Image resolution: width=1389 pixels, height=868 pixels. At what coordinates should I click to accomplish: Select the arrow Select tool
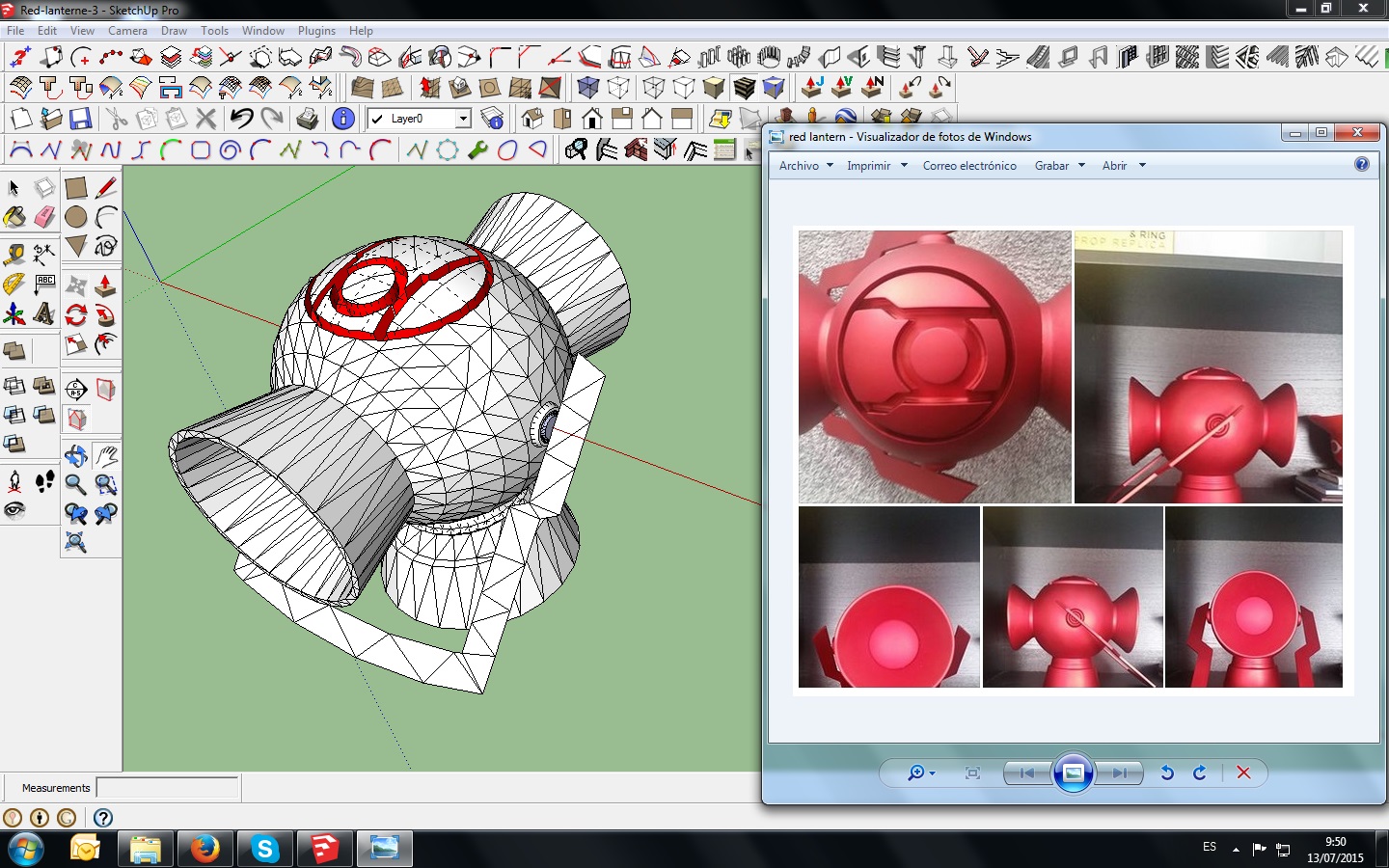14,187
